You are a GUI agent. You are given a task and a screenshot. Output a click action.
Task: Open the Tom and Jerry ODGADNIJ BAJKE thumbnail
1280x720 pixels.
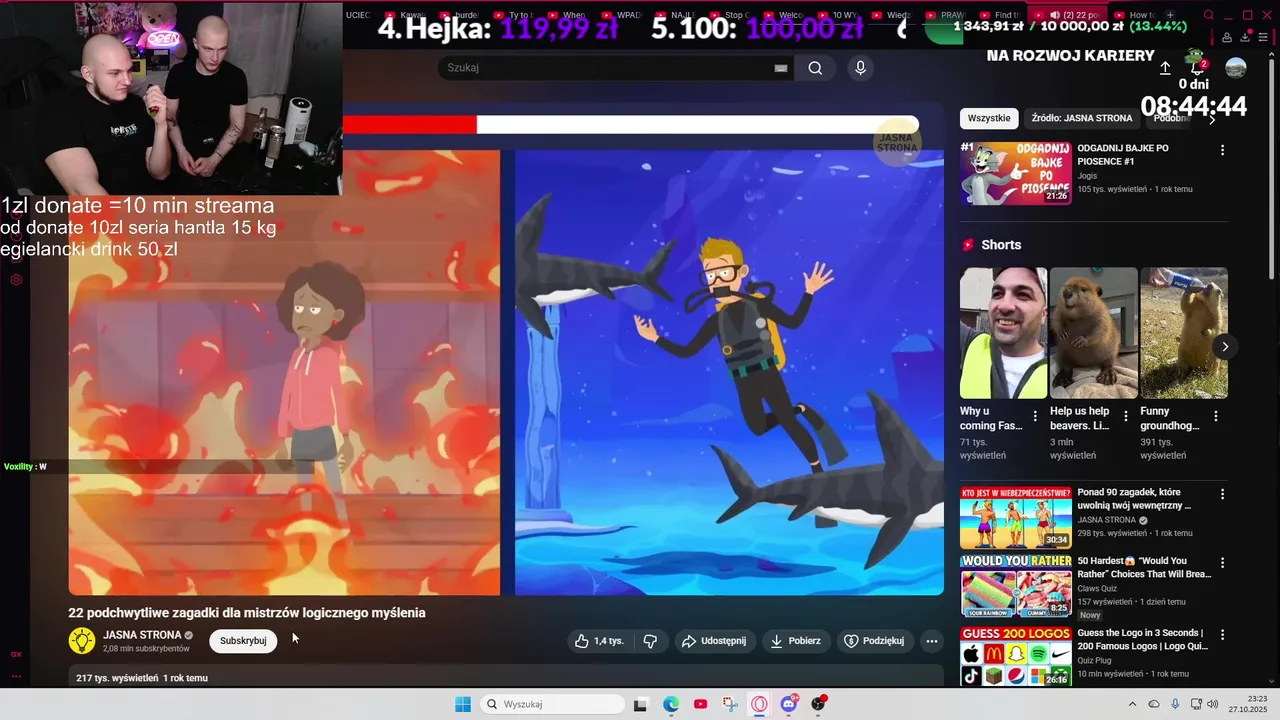tap(1016, 173)
